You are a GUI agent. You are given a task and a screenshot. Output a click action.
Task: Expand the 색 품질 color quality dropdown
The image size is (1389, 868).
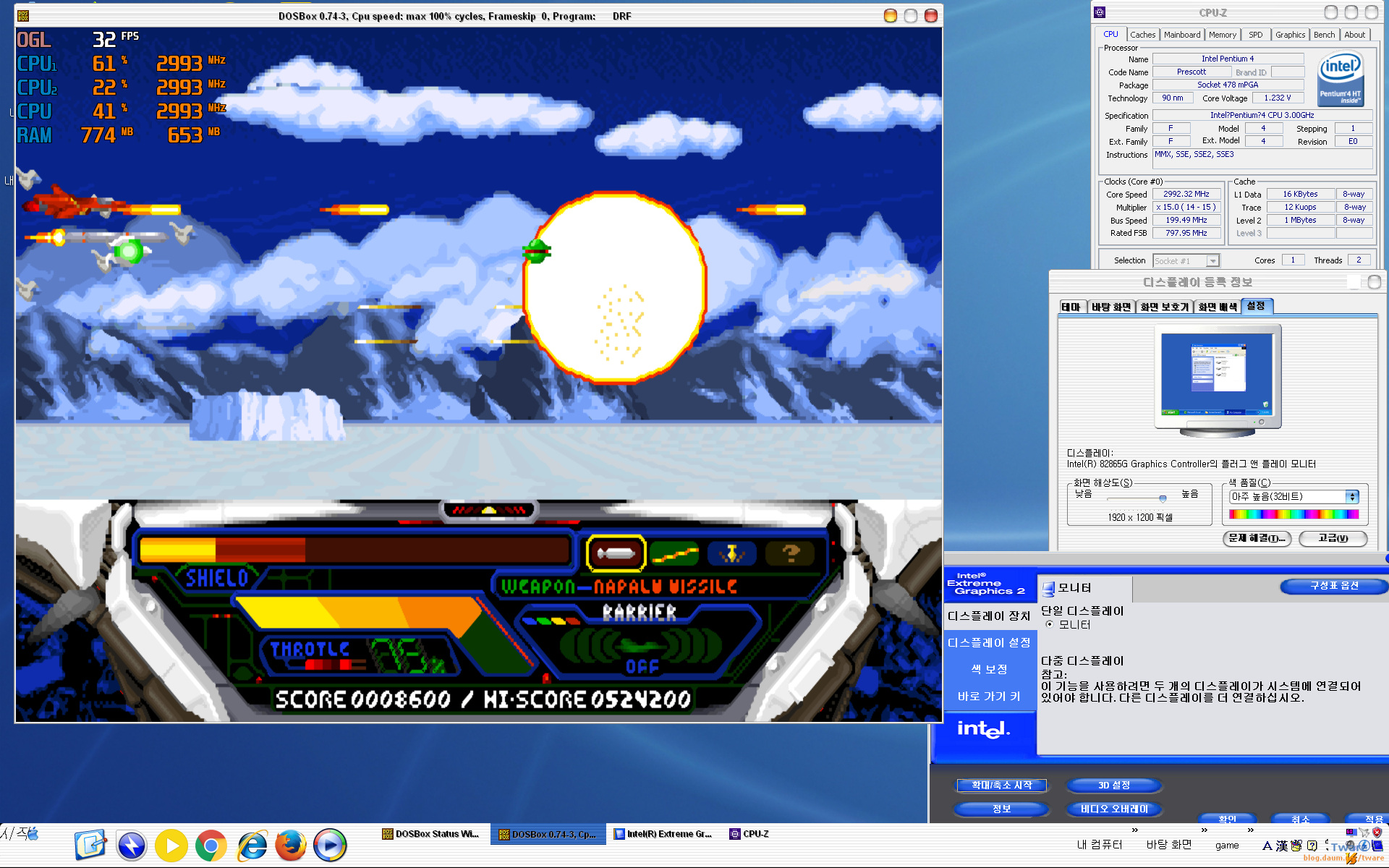(x=1351, y=497)
